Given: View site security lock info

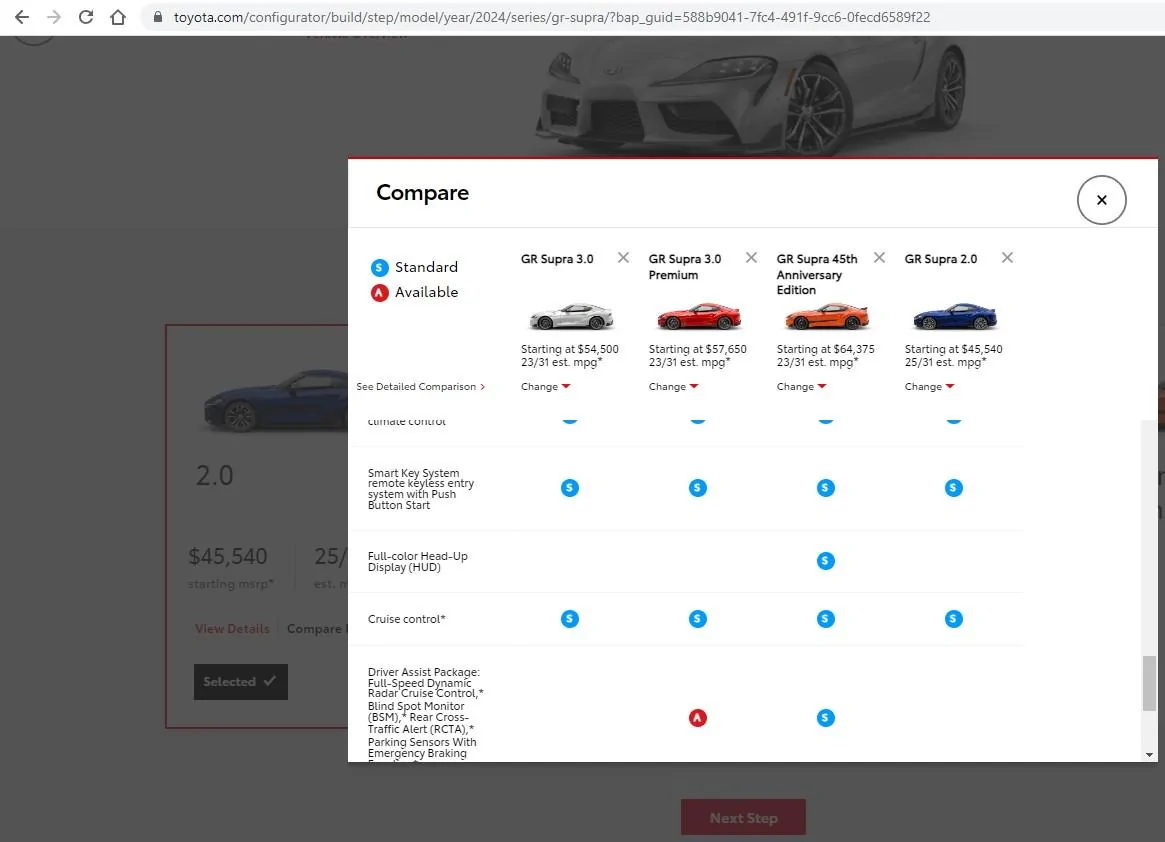Looking at the screenshot, I should (x=158, y=17).
